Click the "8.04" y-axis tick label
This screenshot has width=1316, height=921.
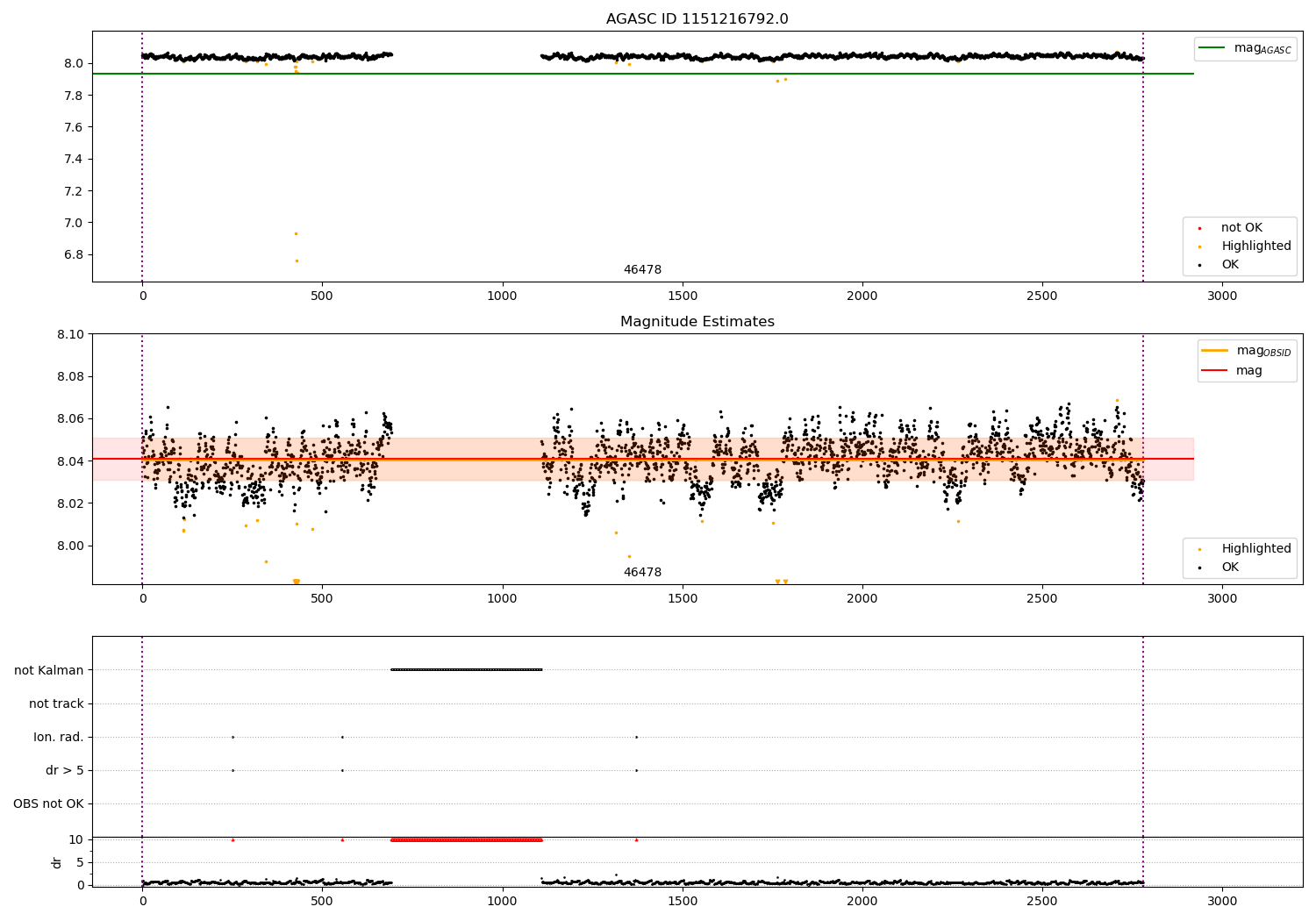pyautogui.click(x=71, y=461)
